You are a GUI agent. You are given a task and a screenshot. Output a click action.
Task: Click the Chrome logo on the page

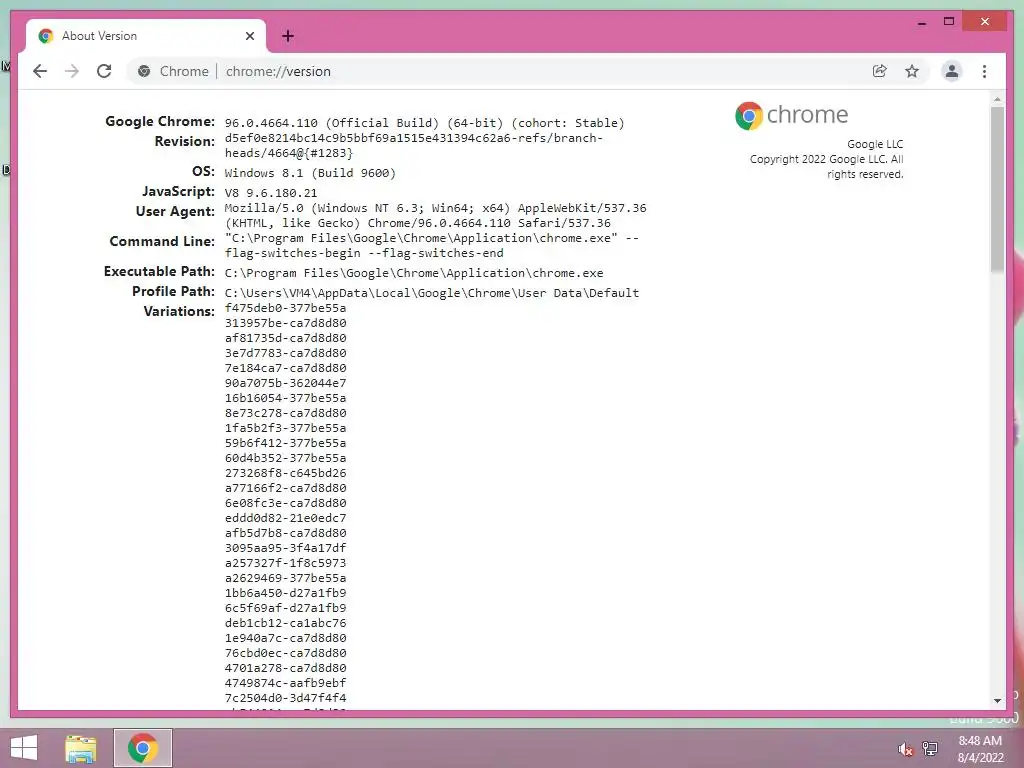(x=792, y=116)
